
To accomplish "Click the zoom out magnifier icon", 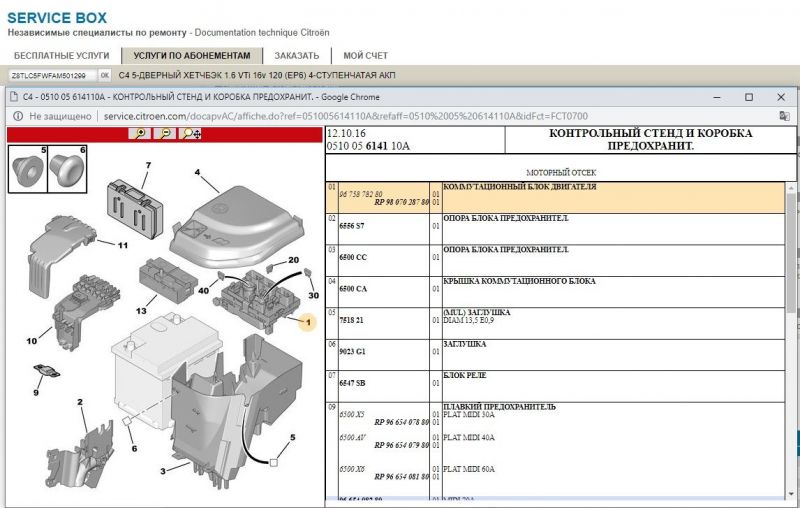I will 164,134.
